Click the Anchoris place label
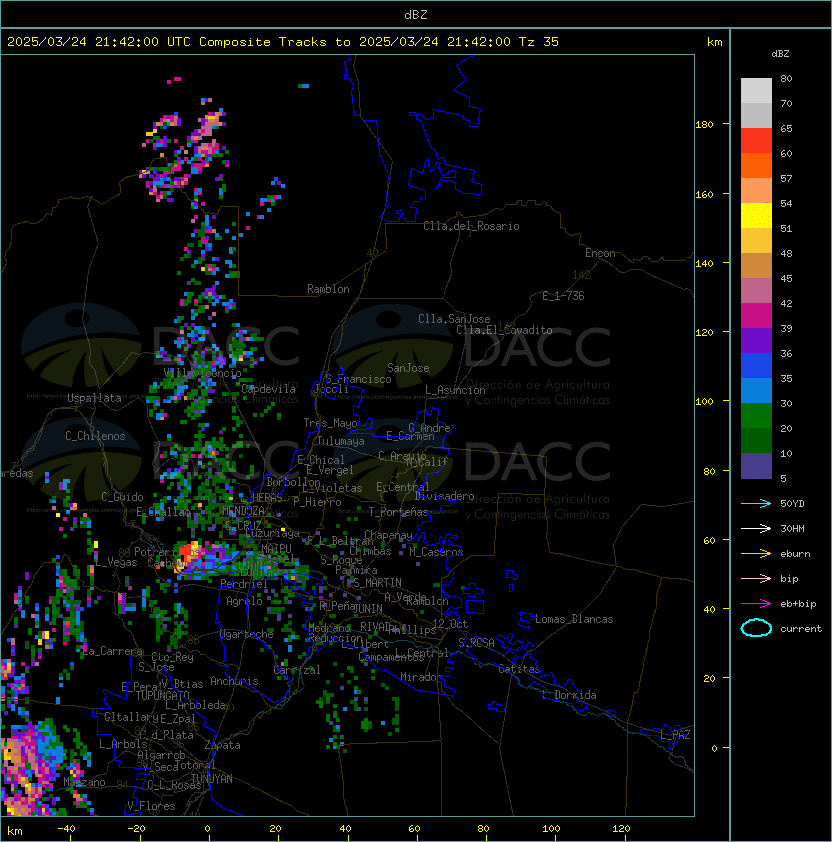 click(x=234, y=681)
